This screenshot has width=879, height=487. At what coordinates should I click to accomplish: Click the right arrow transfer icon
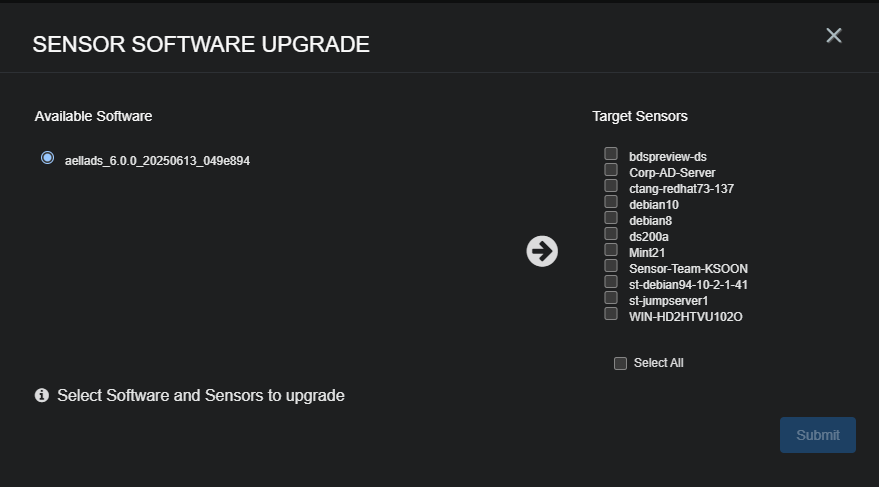[542, 251]
